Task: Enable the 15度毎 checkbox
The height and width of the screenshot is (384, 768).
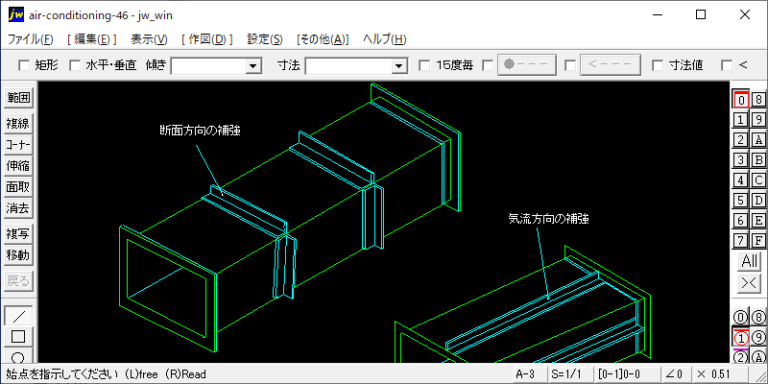Action: (424, 65)
